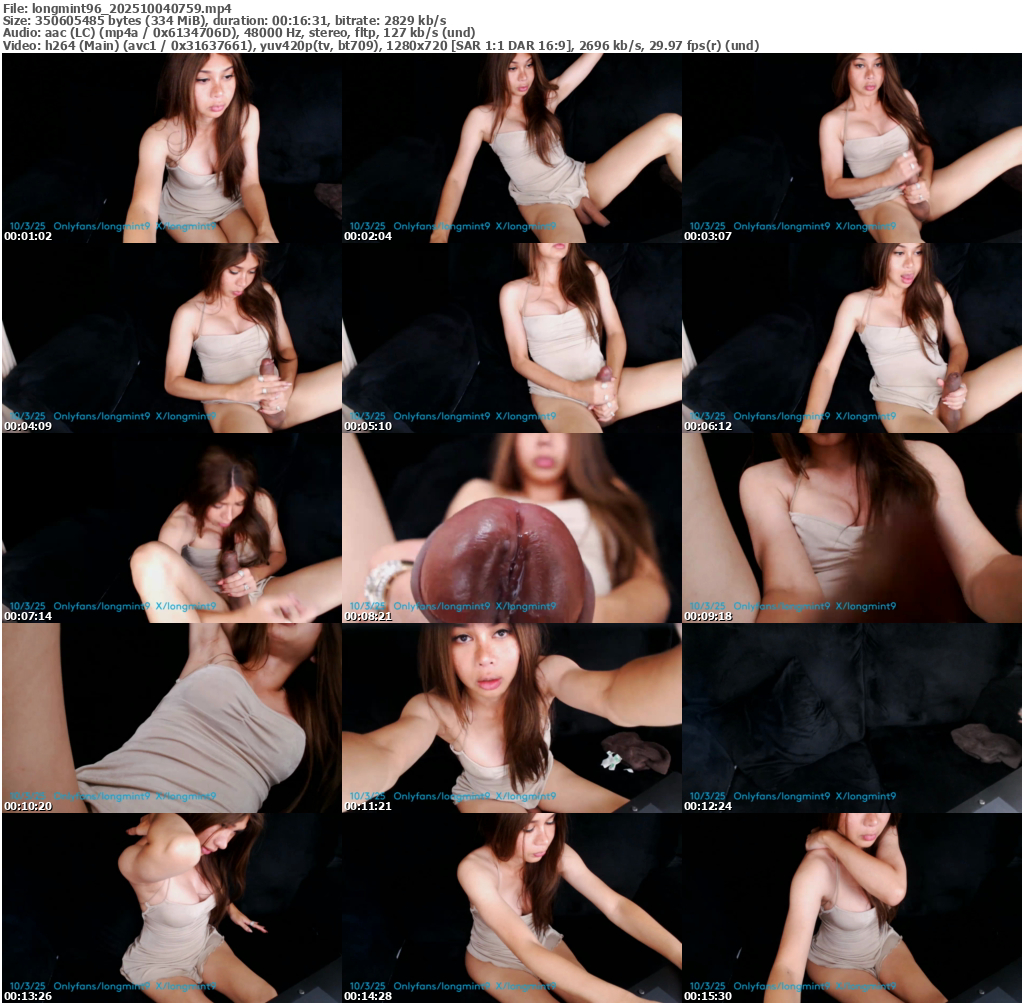1024x1003 pixels.
Task: Choose the thumbnail labeled 00:10:20
Action: 171,717
